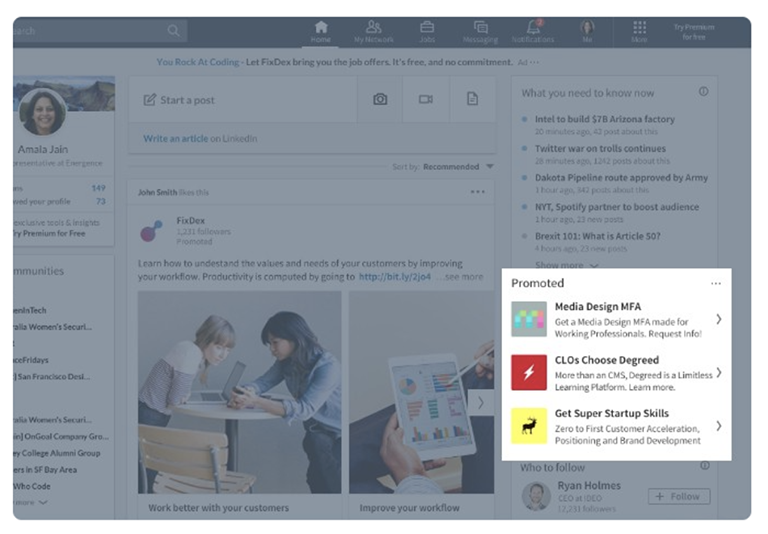768x534 pixels.
Task: Open the Home tab
Action: pos(321,32)
